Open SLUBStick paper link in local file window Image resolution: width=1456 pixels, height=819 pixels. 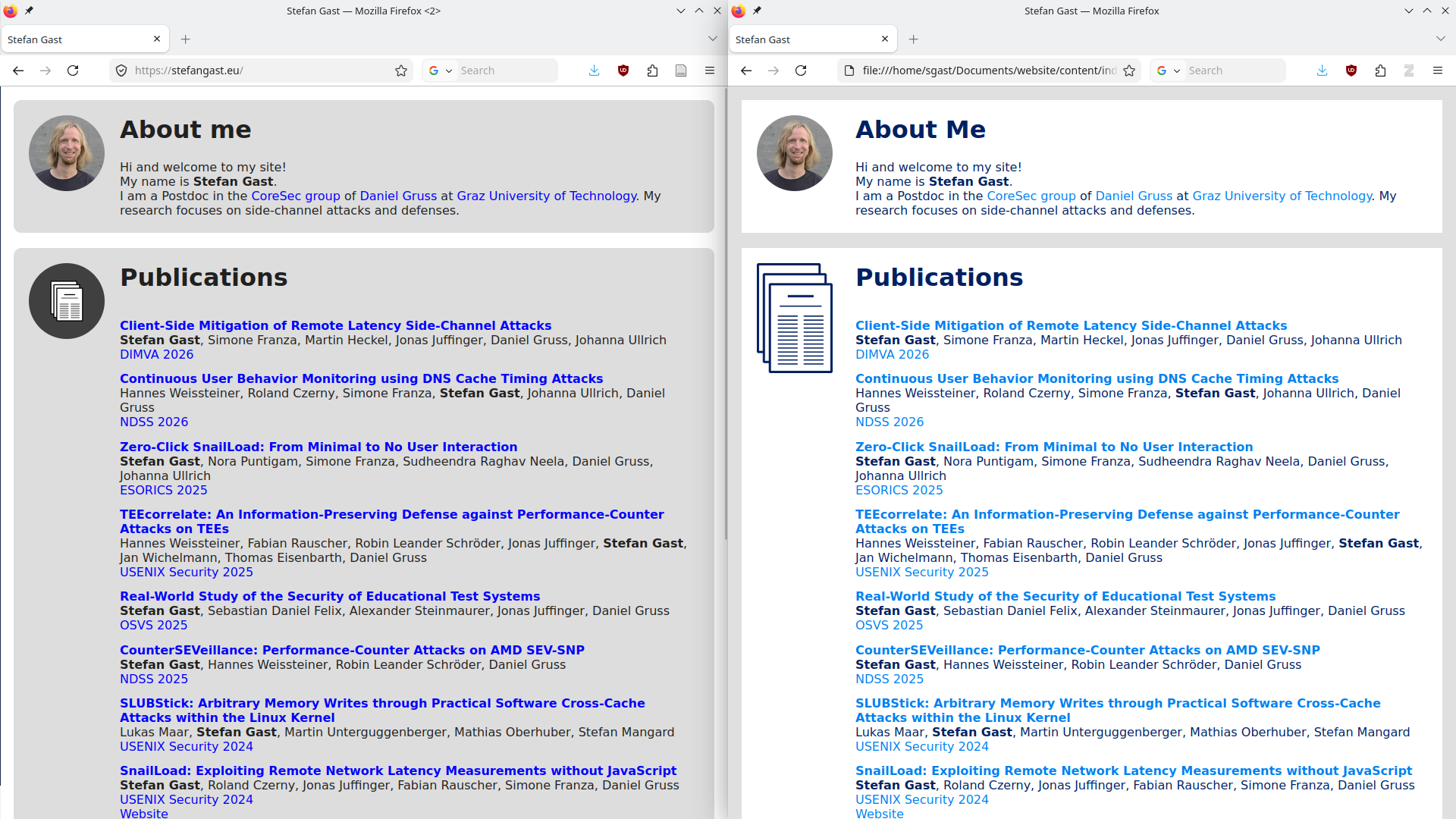[1118, 711]
